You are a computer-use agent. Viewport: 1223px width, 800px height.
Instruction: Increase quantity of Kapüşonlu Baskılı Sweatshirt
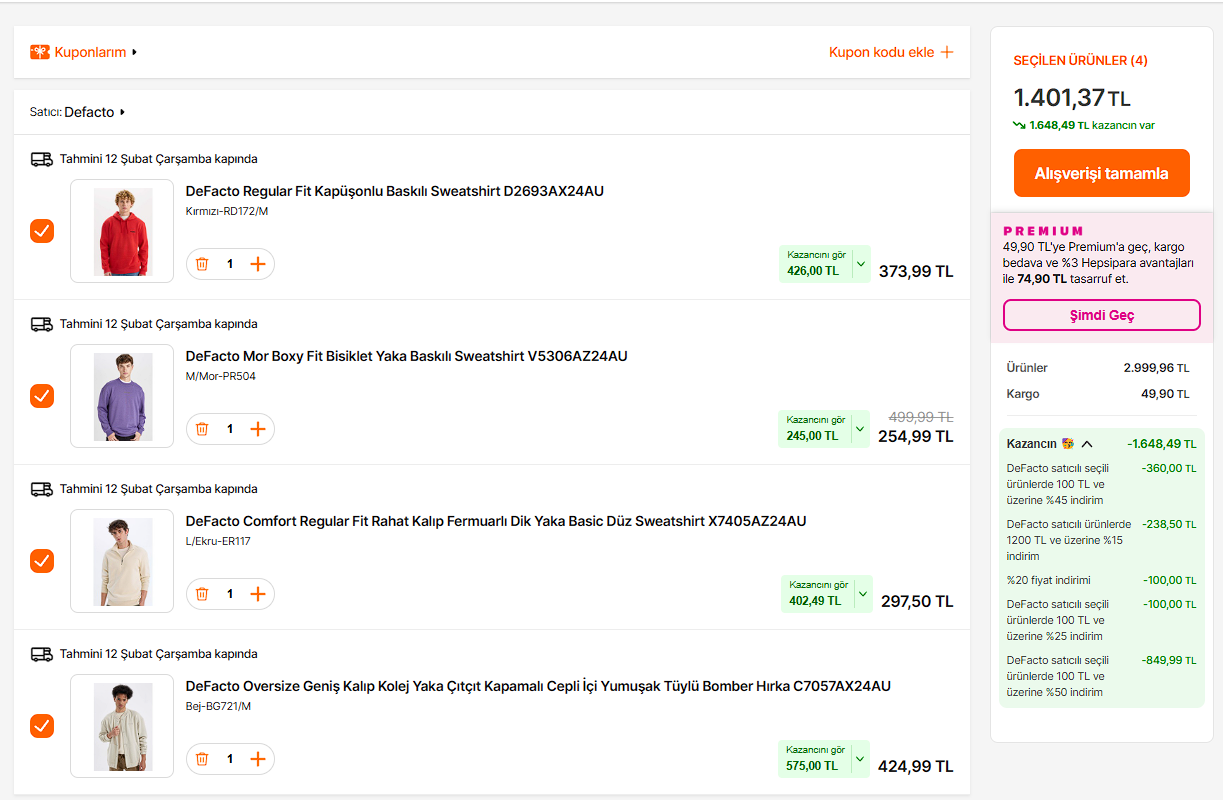pyautogui.click(x=258, y=264)
